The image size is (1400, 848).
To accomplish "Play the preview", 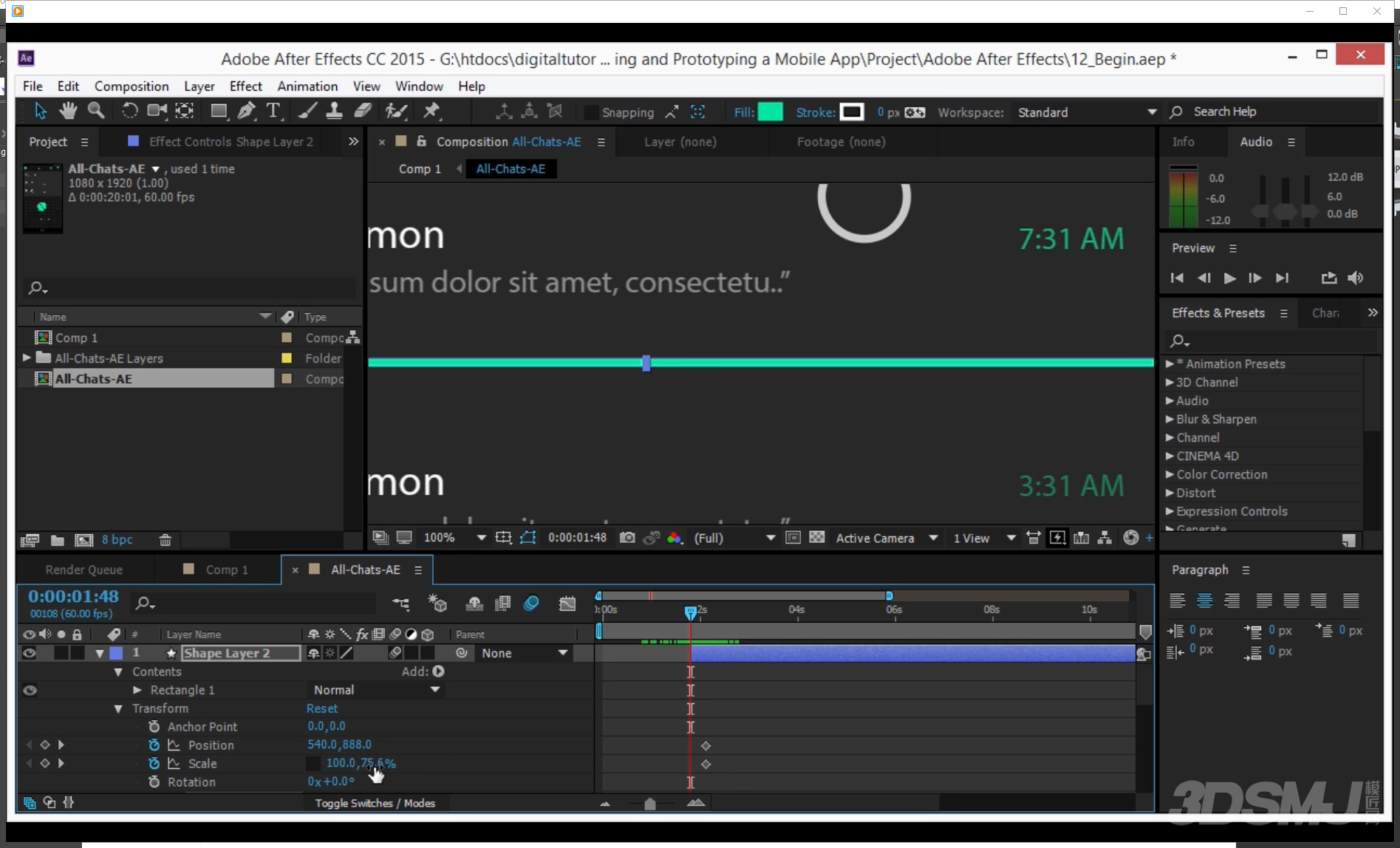I will pos(1229,278).
